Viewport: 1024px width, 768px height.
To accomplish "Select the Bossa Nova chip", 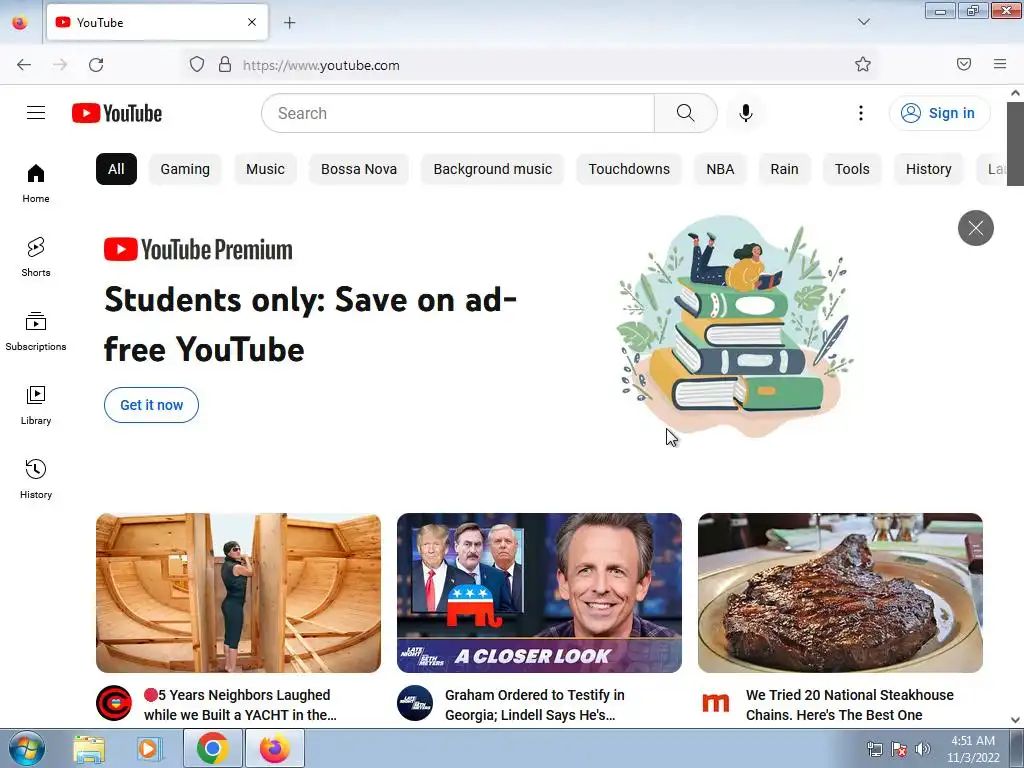I will click(359, 169).
